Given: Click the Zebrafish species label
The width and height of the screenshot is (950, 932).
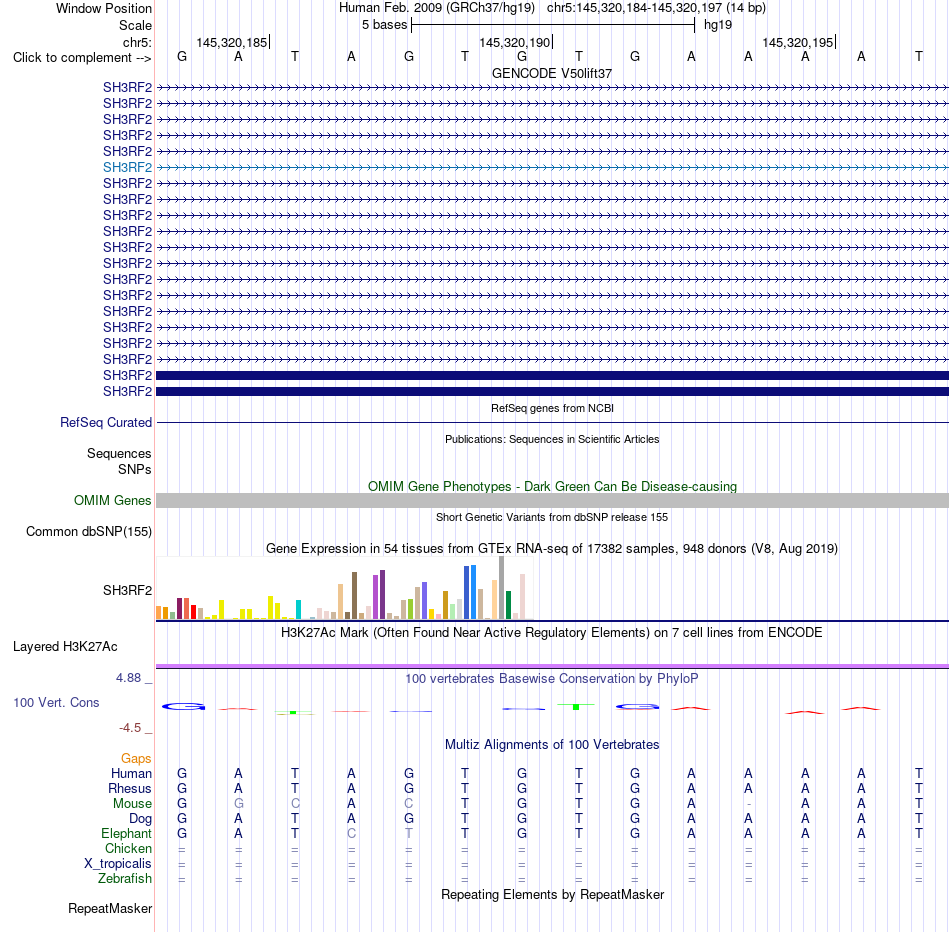Looking at the screenshot, I should click(x=125, y=879).
